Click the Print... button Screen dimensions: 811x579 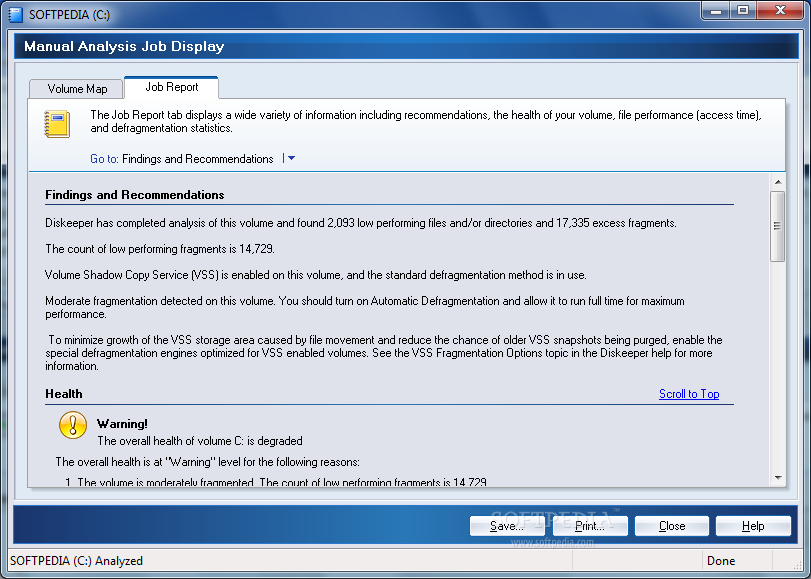click(590, 526)
